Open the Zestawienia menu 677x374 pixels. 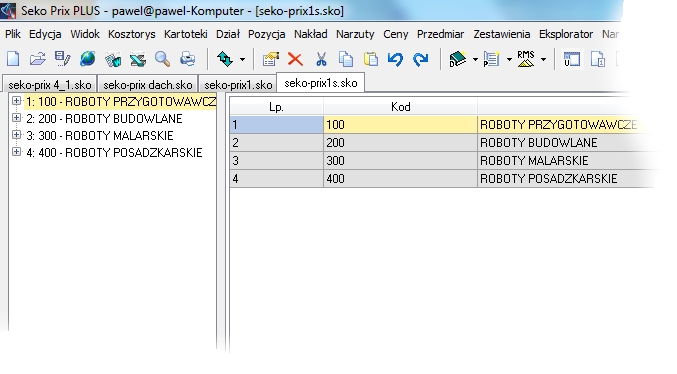[502, 34]
